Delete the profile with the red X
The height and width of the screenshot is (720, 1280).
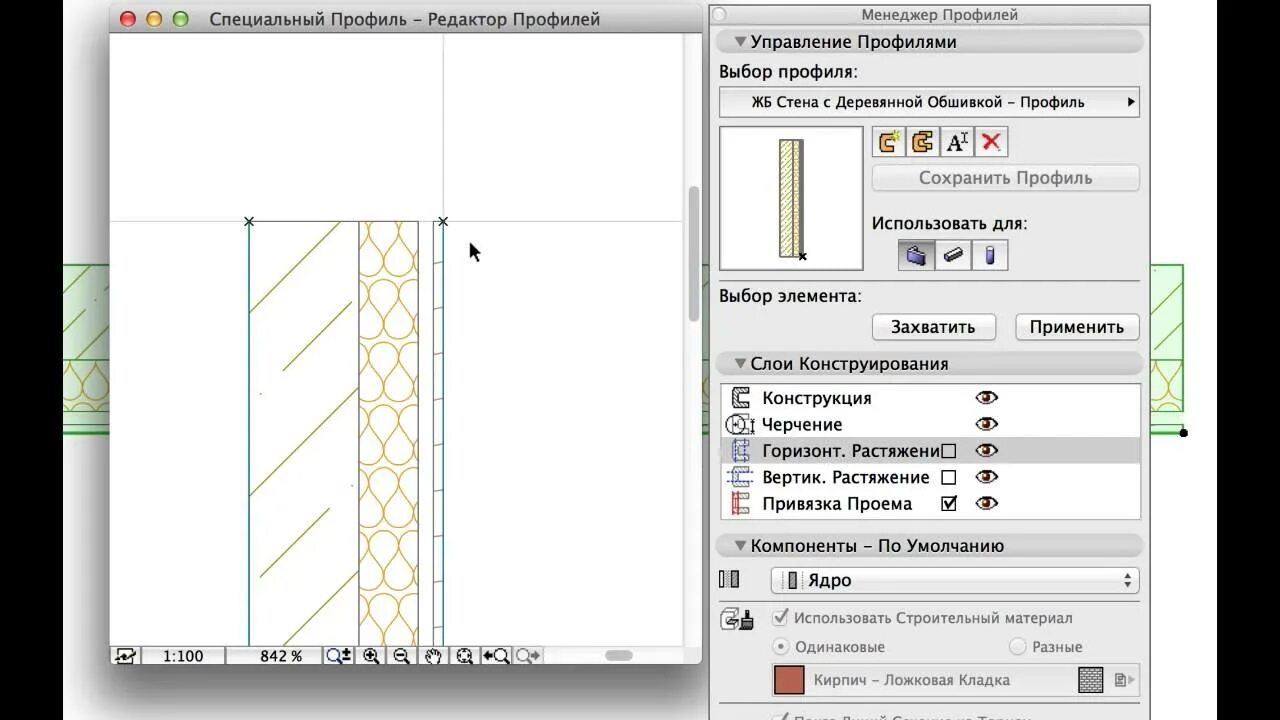pos(991,142)
